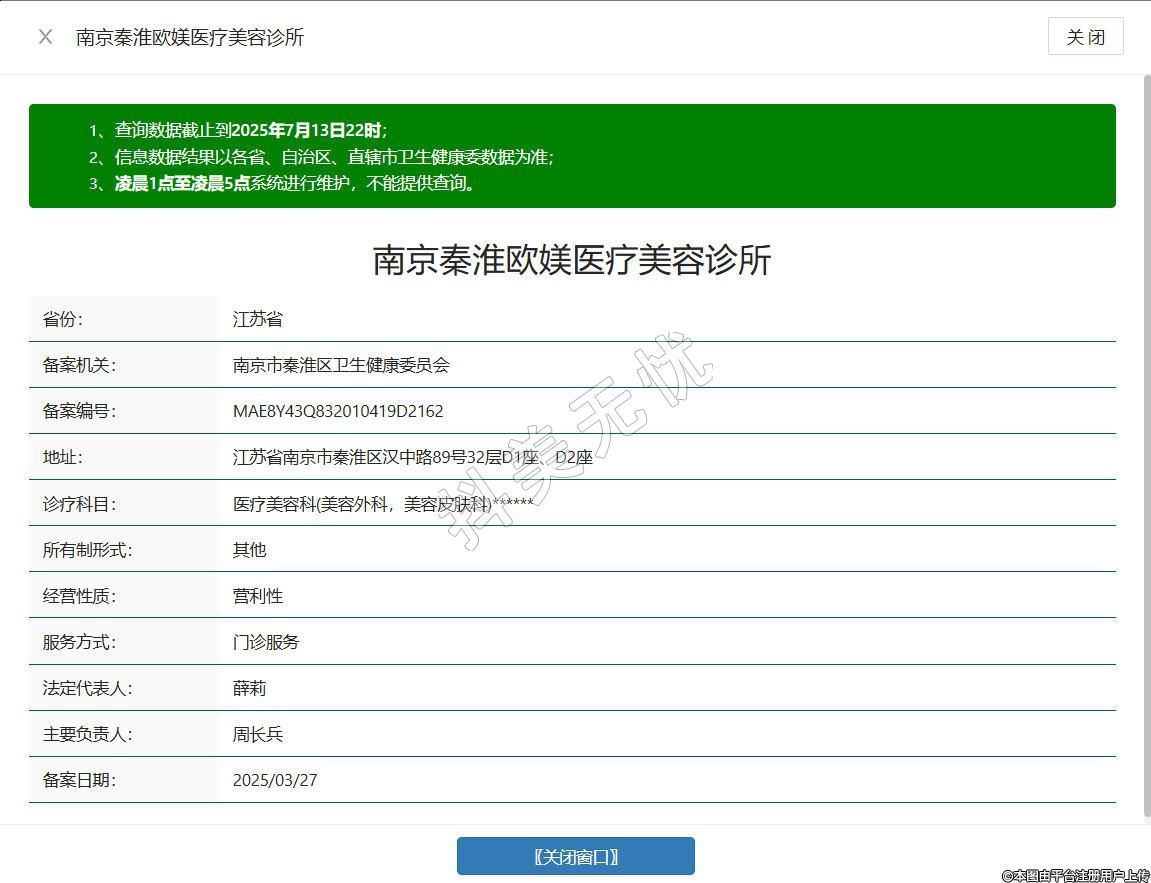The width and height of the screenshot is (1151, 883).
Task: Click the address value 汉中路89号32层
Action: (412, 457)
